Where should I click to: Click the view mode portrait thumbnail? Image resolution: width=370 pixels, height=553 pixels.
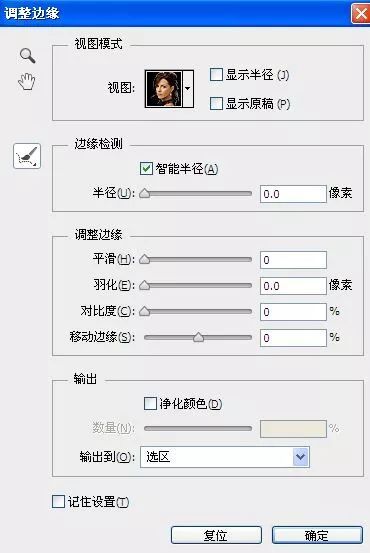[164, 89]
